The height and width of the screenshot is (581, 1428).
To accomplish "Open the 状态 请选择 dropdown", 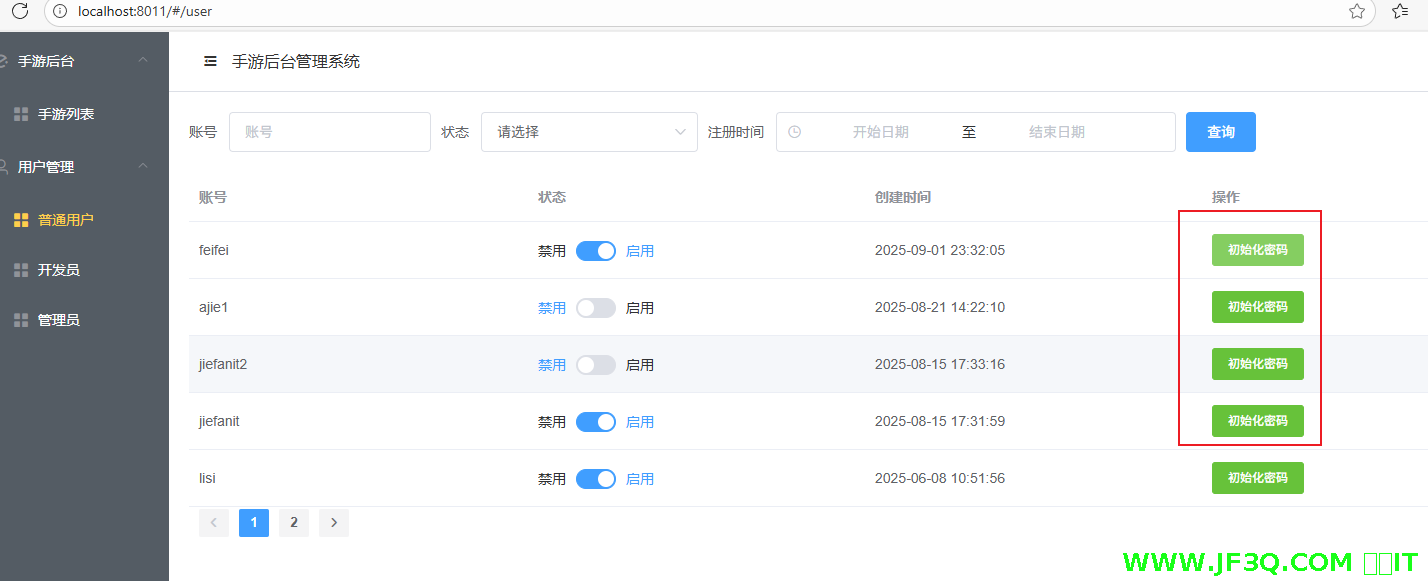I will point(589,132).
